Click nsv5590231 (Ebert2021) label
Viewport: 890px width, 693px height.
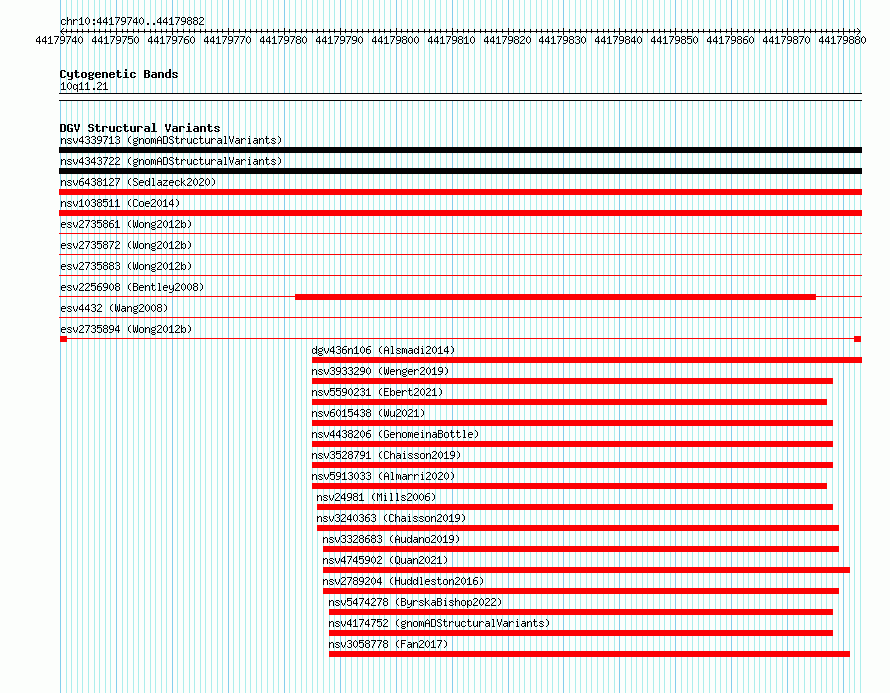377,392
